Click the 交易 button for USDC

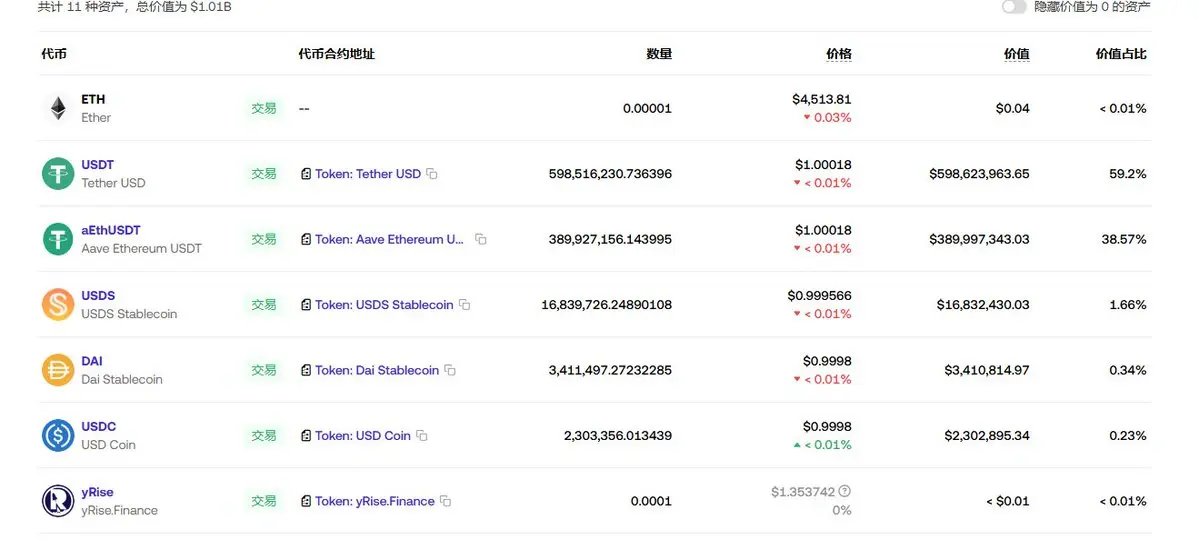[x=264, y=435]
